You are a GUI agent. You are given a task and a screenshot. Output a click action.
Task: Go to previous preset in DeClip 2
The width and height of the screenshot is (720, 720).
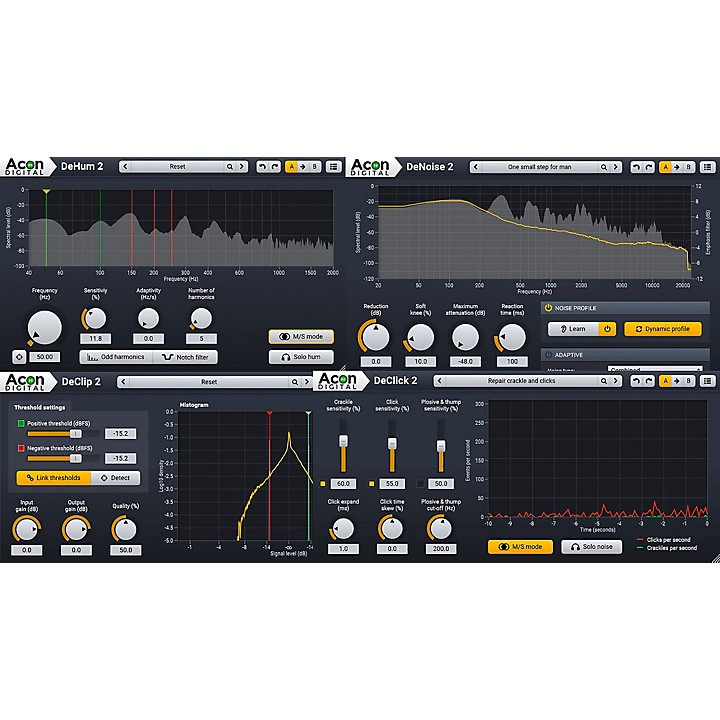tap(123, 382)
